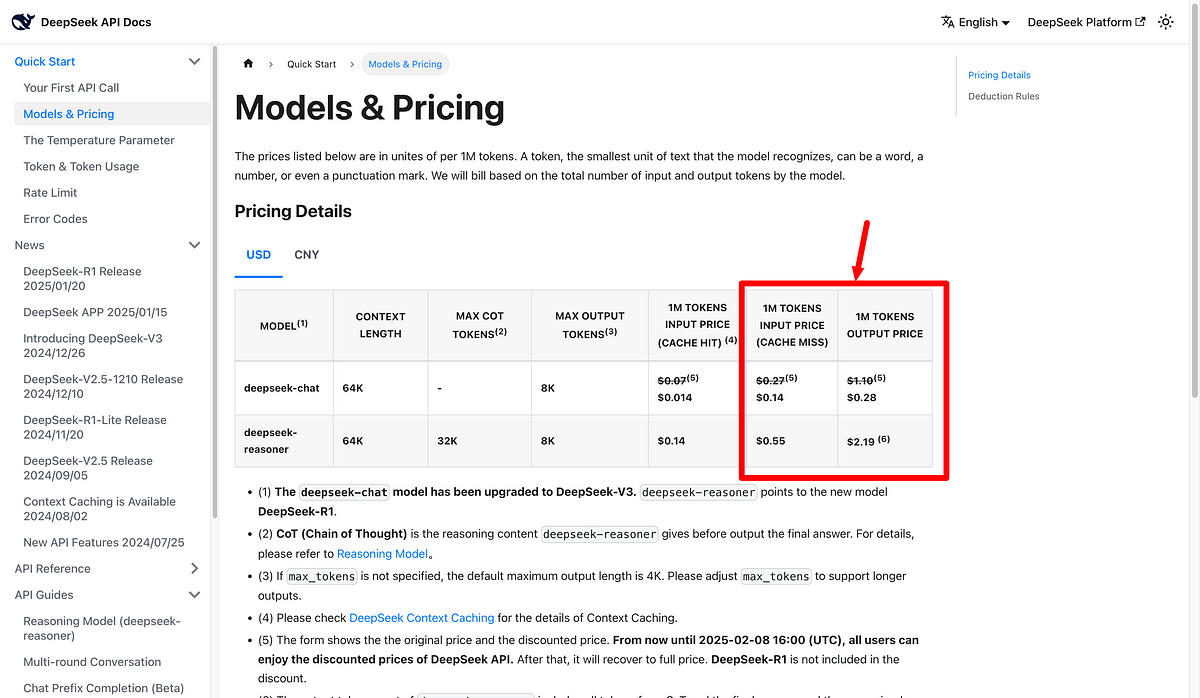Image resolution: width=1200 pixels, height=698 pixels.
Task: Click the deepseek-chat table cell
Action: pyautogui.click(x=284, y=388)
